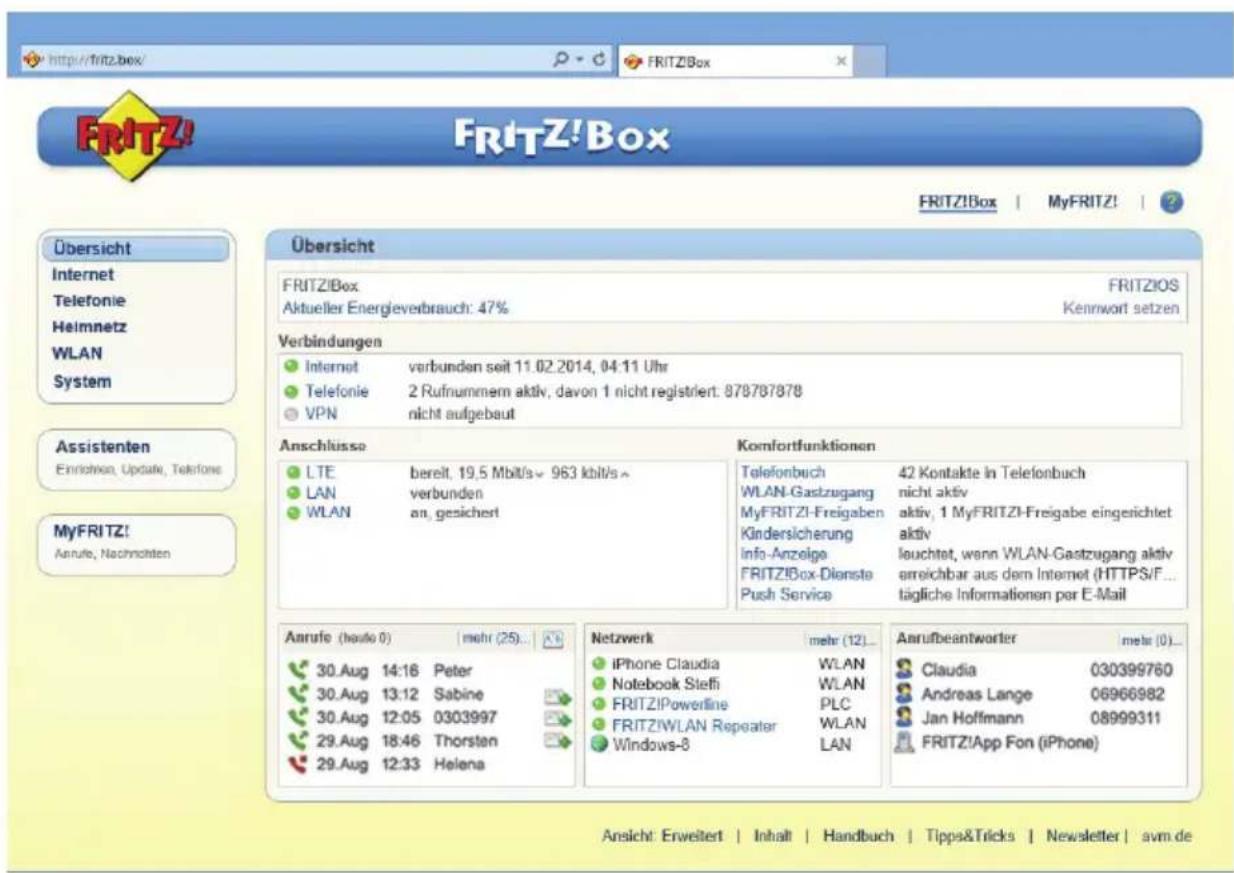This screenshot has height=873, width=1234.
Task: Click the grey VPN status indicator
Action: coord(293,415)
